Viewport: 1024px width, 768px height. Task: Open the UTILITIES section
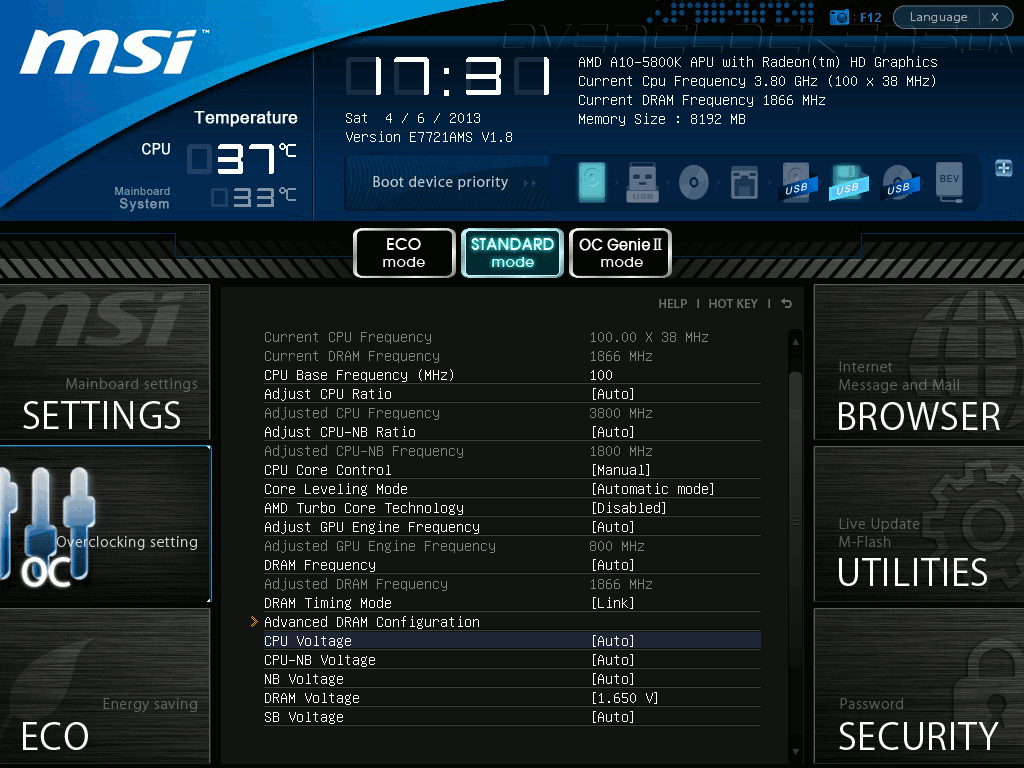click(919, 524)
